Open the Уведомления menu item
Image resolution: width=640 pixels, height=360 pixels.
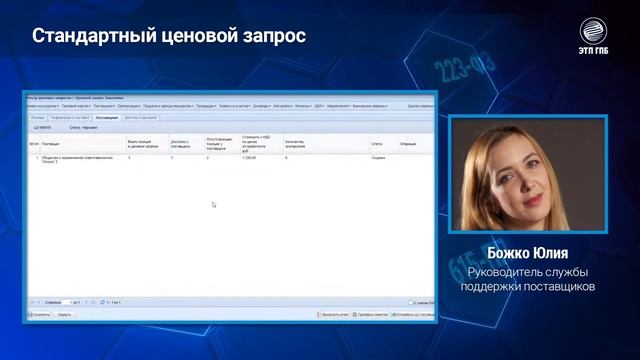338,106
